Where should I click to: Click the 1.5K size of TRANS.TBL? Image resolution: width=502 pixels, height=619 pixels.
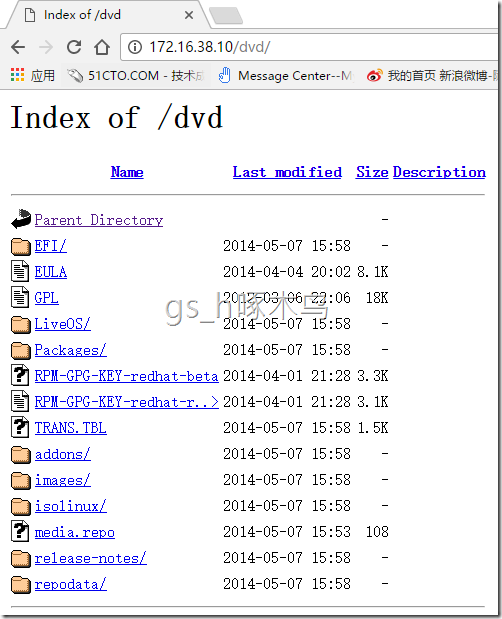373,428
